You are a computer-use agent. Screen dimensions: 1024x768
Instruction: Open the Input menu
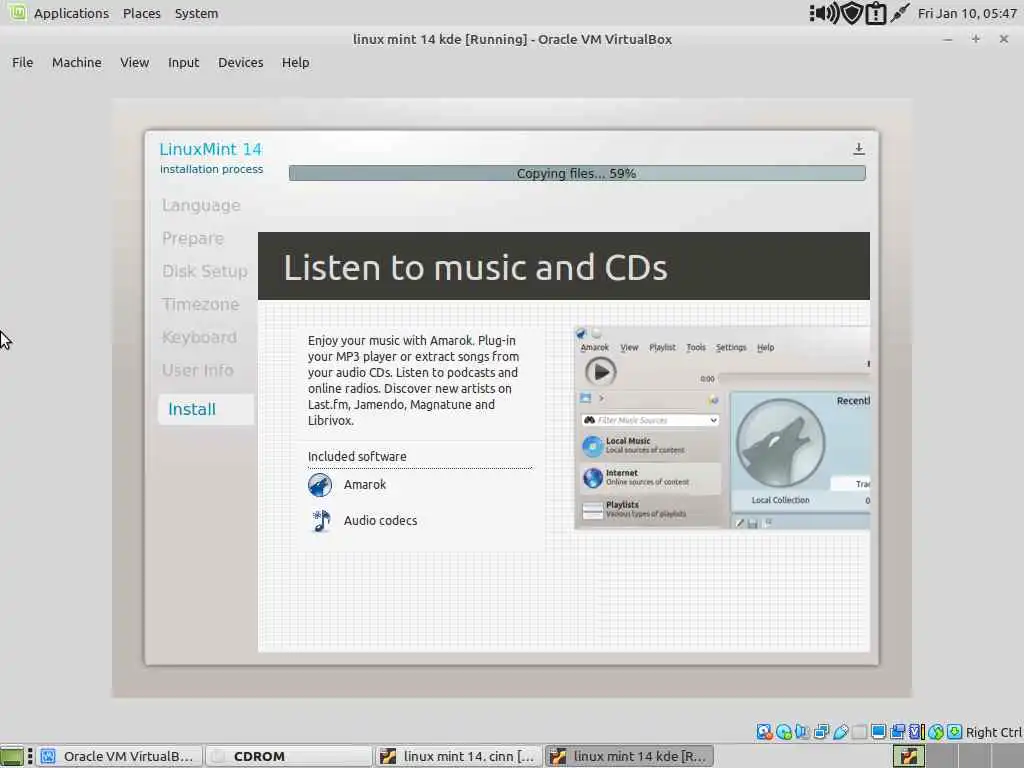click(184, 63)
